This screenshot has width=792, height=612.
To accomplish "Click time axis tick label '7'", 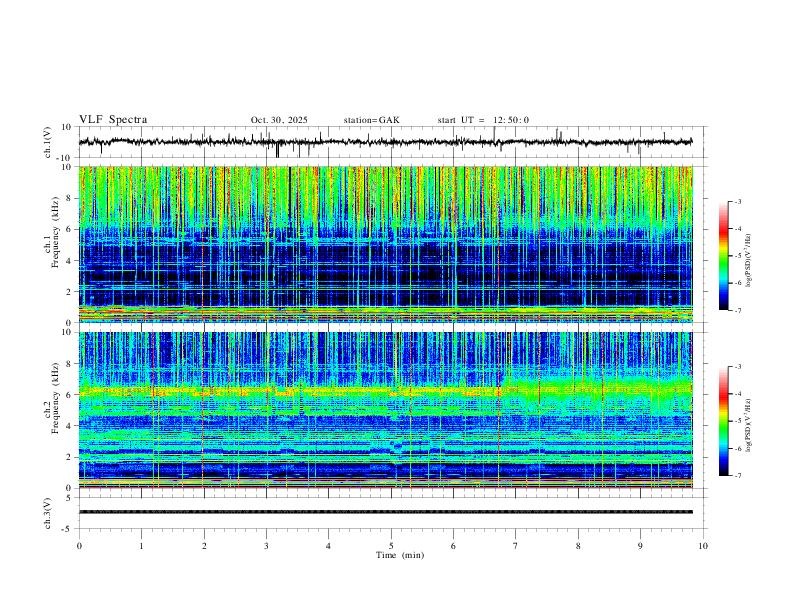I will coord(516,546).
